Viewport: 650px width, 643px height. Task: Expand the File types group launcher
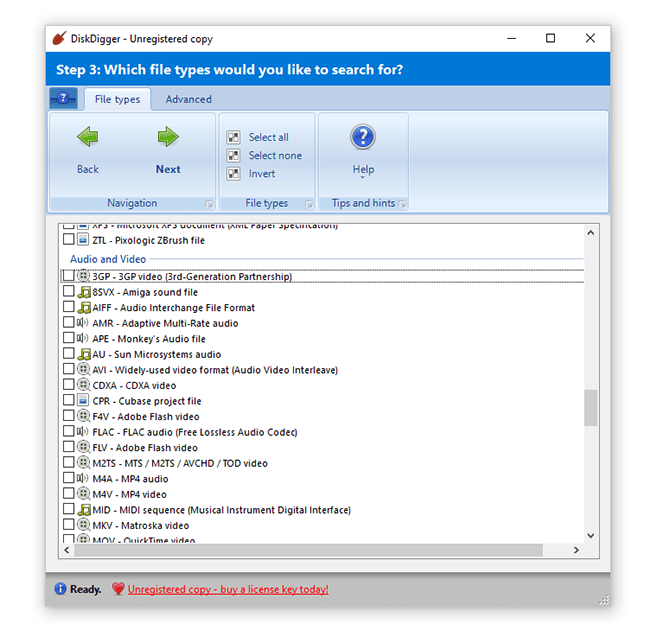coord(309,204)
